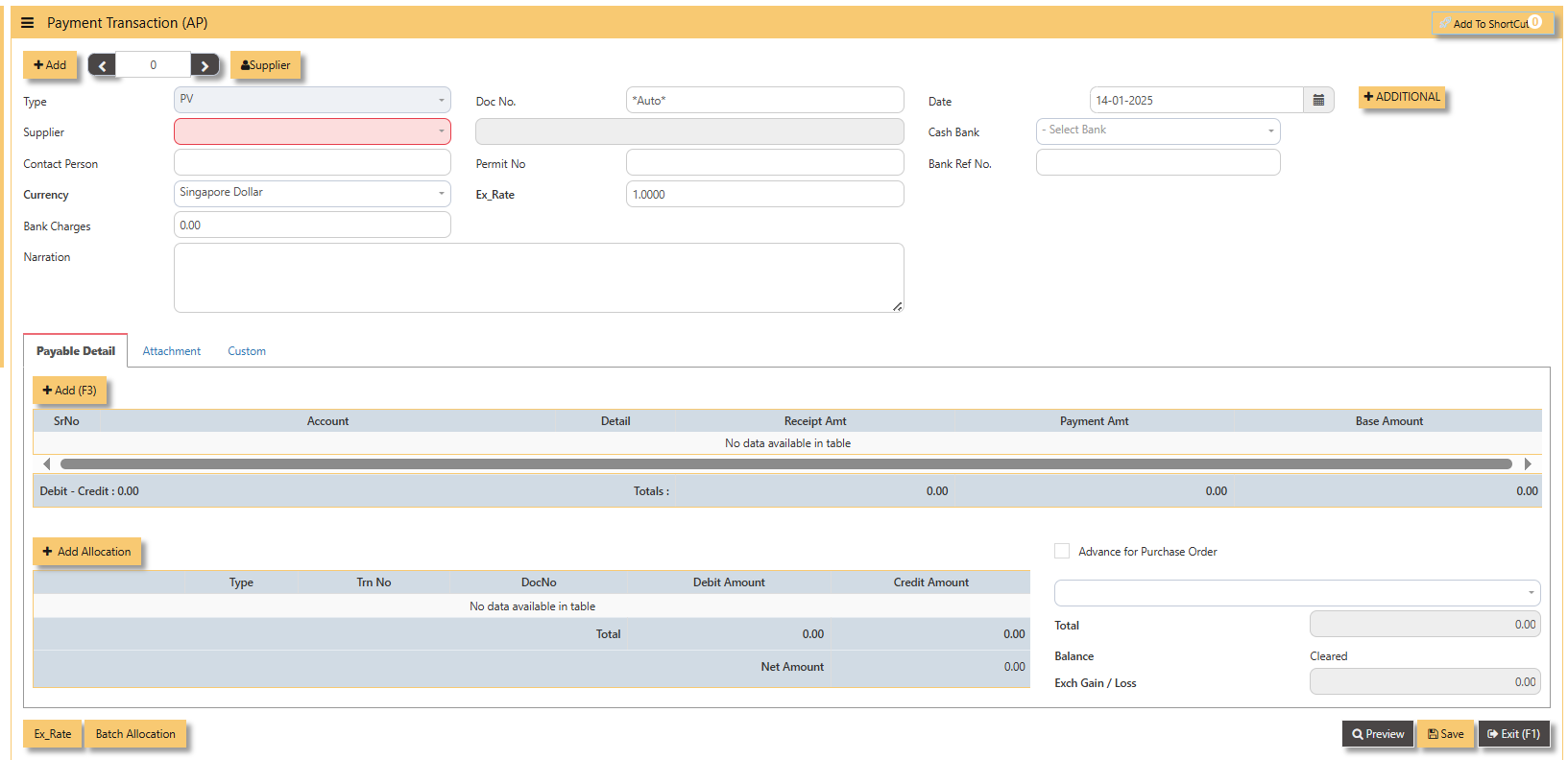Click the Add To ShortCut button
Screen dimensions: 1568x760
(1492, 23)
